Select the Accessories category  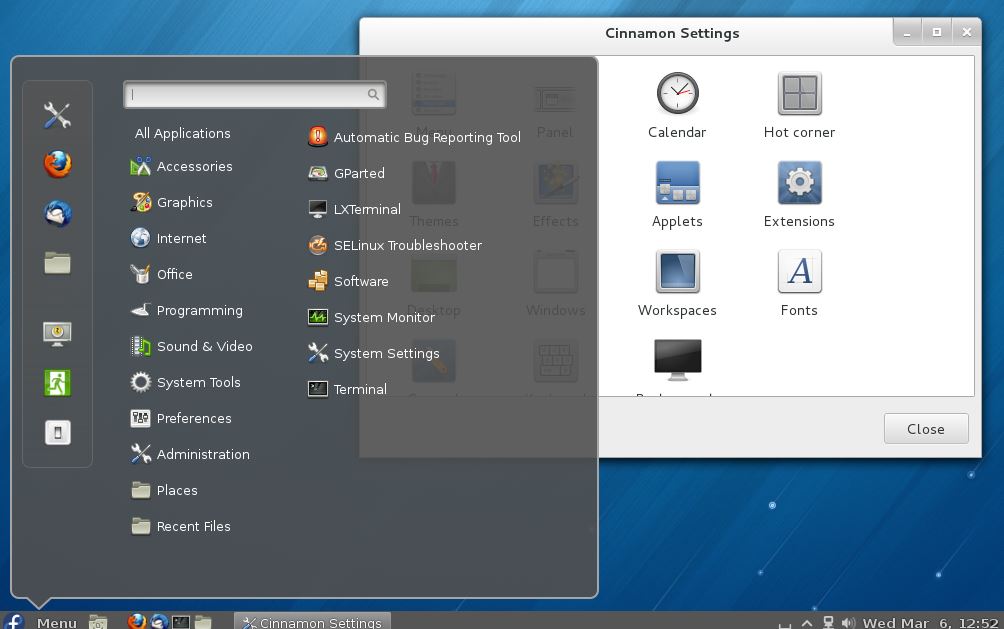click(x=181, y=167)
